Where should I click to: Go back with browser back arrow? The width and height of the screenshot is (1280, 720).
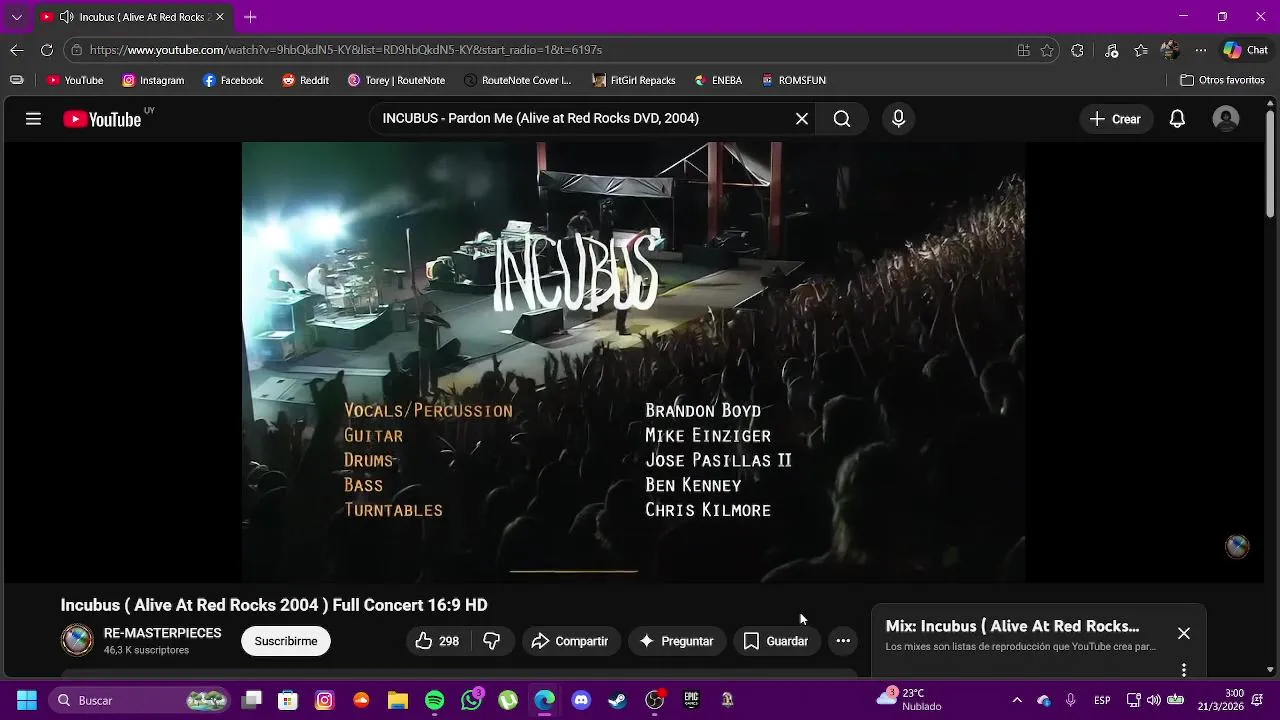pos(17,50)
